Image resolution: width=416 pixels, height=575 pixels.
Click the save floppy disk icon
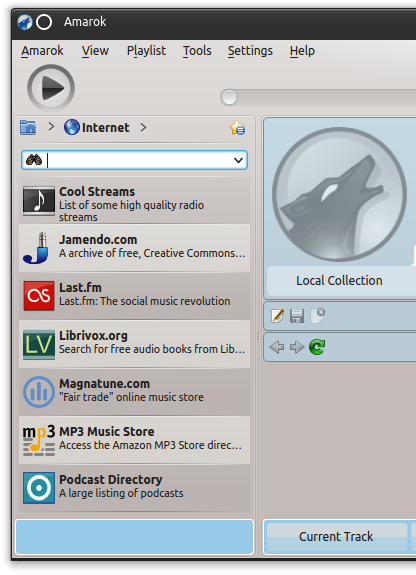pos(297,316)
